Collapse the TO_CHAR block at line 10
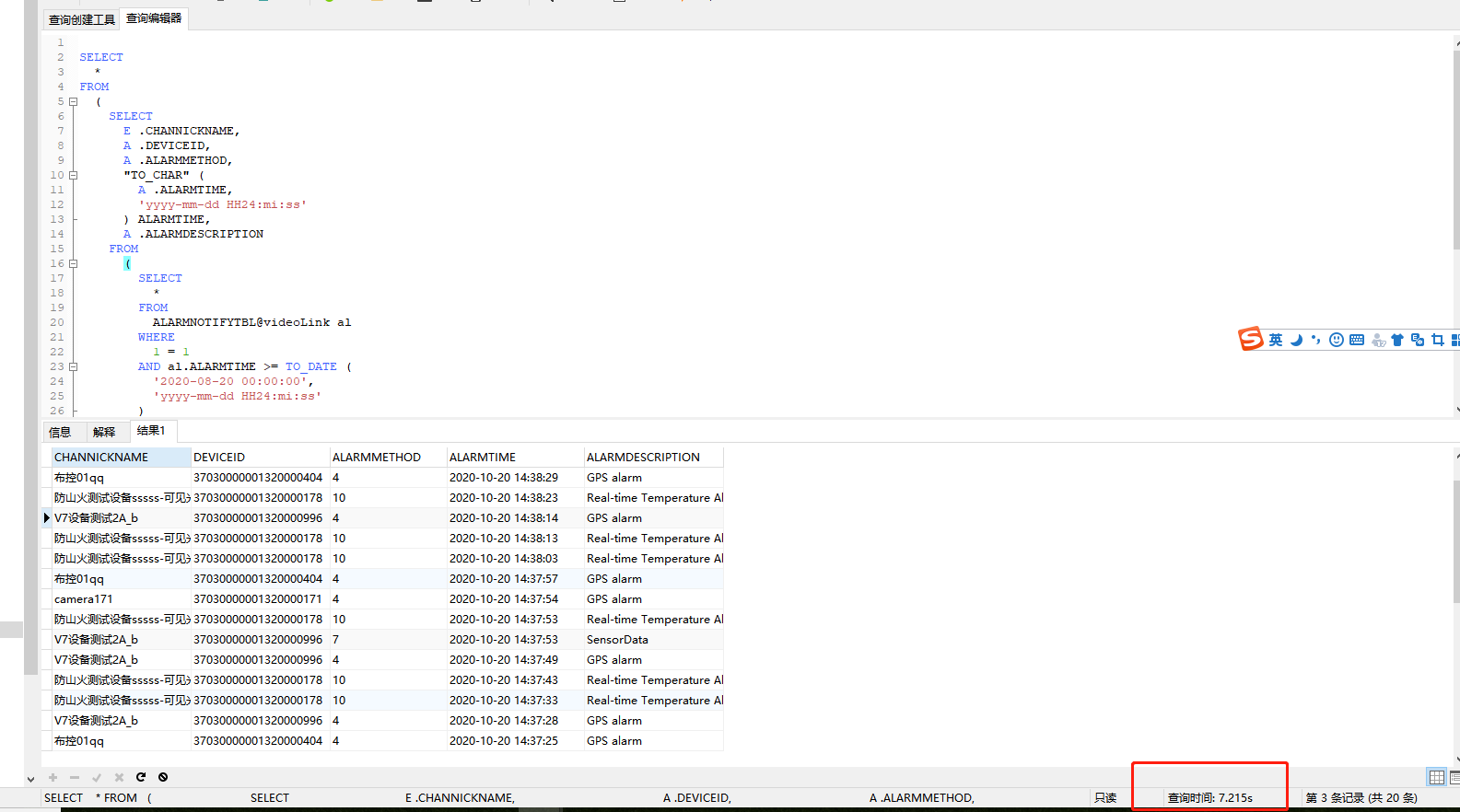Image resolution: width=1460 pixels, height=812 pixels. pos(74,175)
